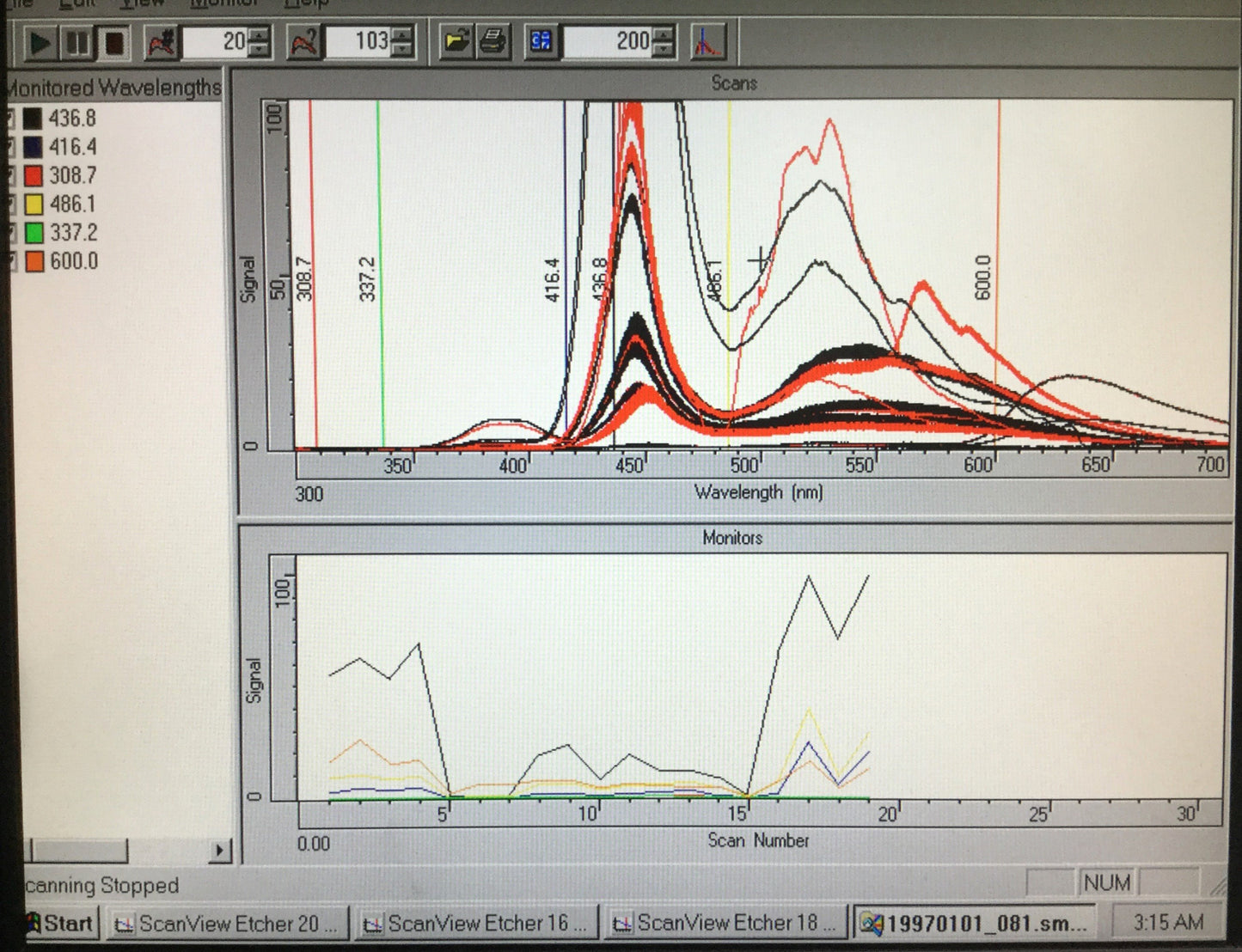Click the scan count icon beside 20

click(161, 42)
